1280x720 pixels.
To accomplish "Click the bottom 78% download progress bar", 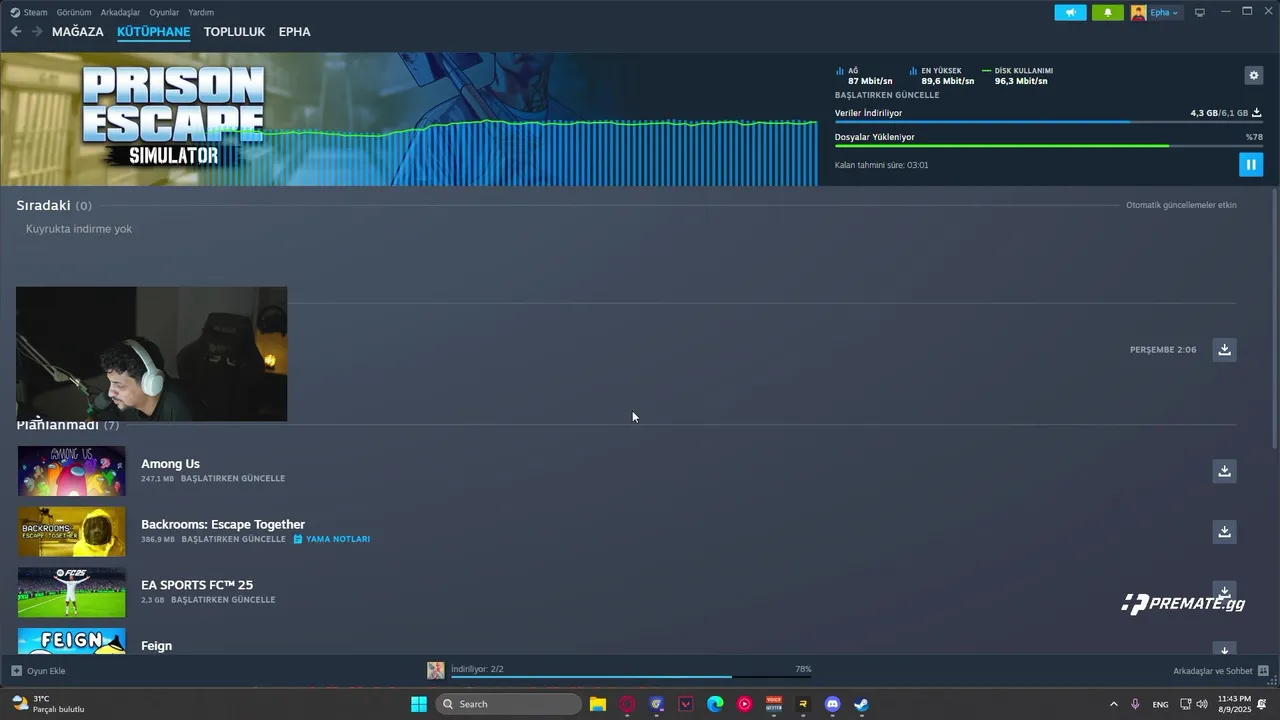I will (x=631, y=677).
